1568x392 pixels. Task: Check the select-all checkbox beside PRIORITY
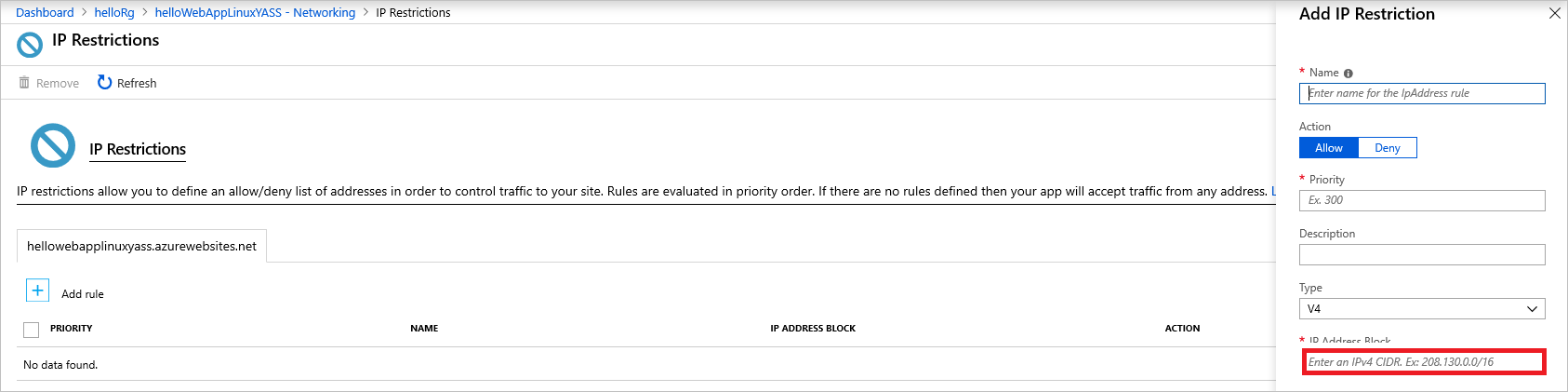pos(32,330)
